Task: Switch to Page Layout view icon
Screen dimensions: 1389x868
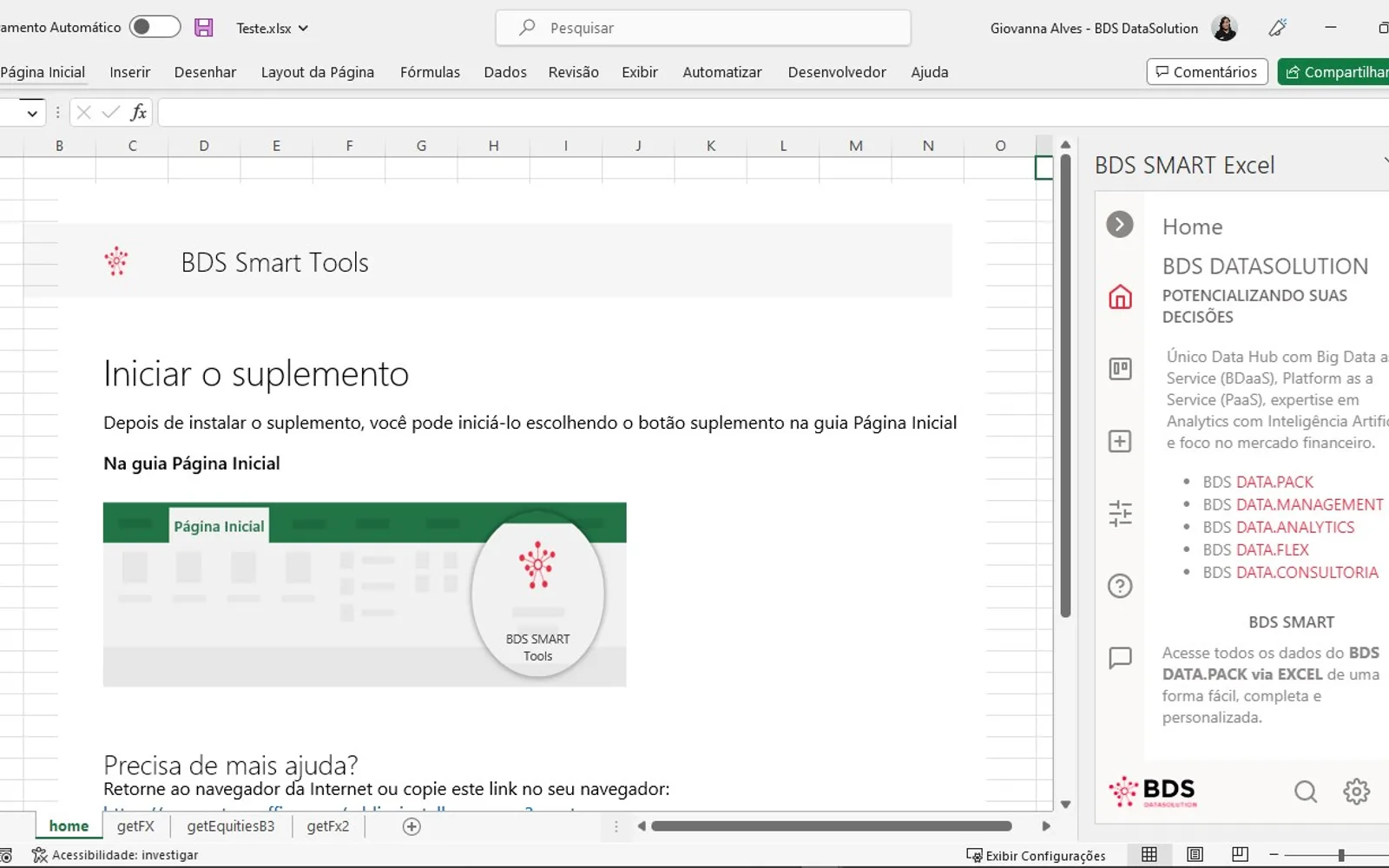Action: click(1195, 855)
